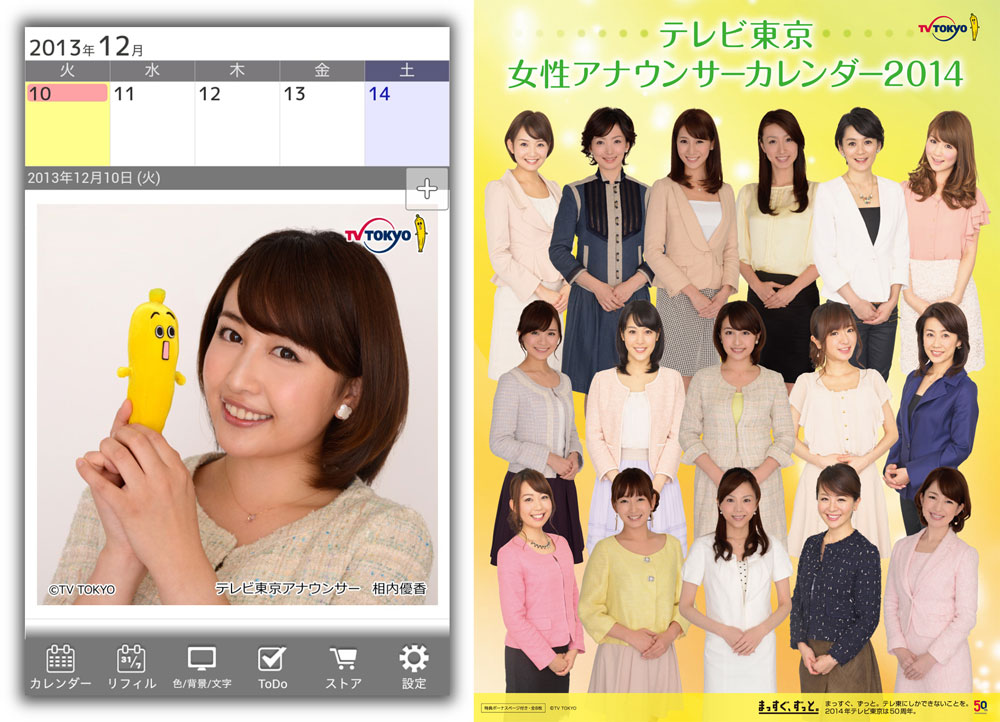This screenshot has width=1000, height=722.
Task: Open the リフィル refill icon
Action: [131, 667]
